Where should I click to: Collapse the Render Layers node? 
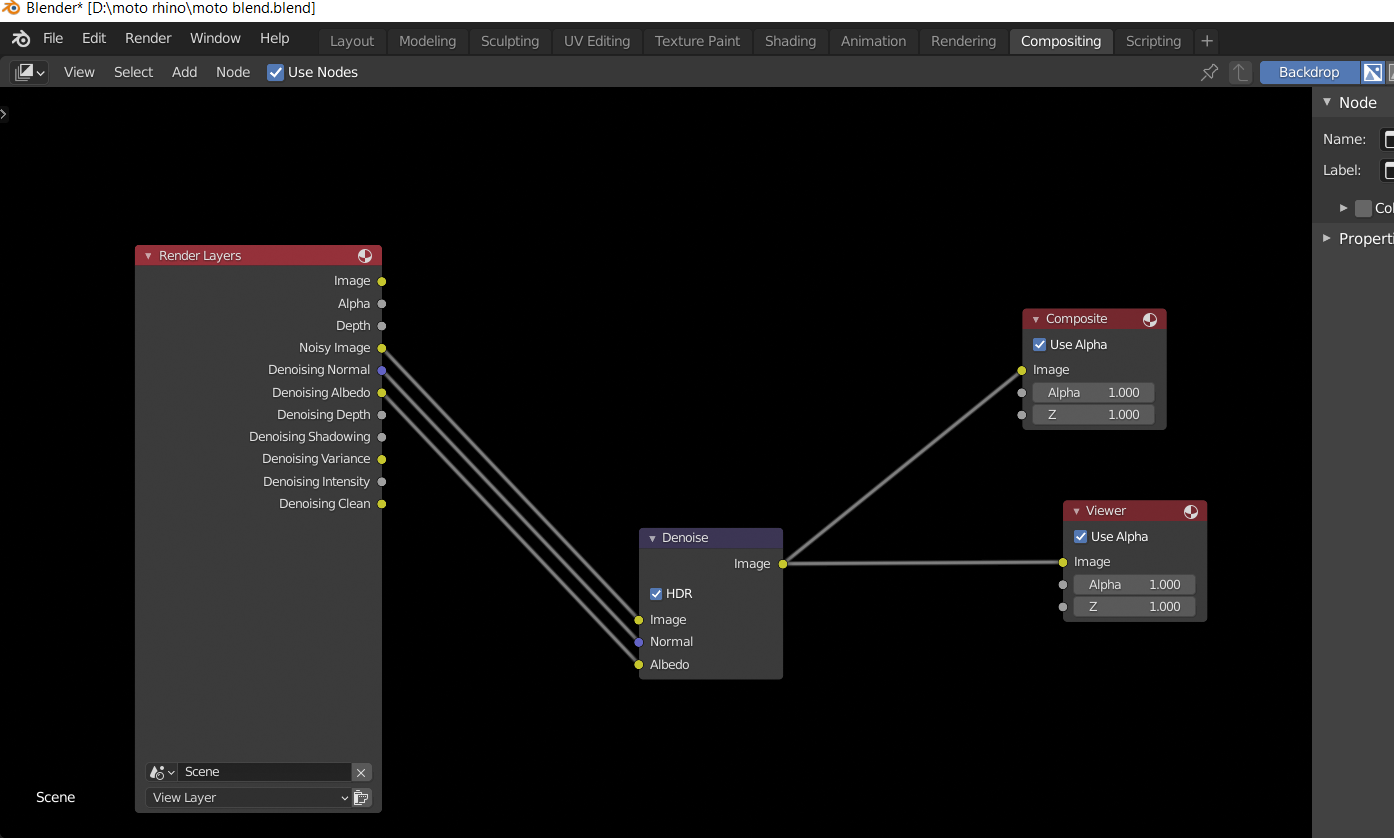[148, 256]
